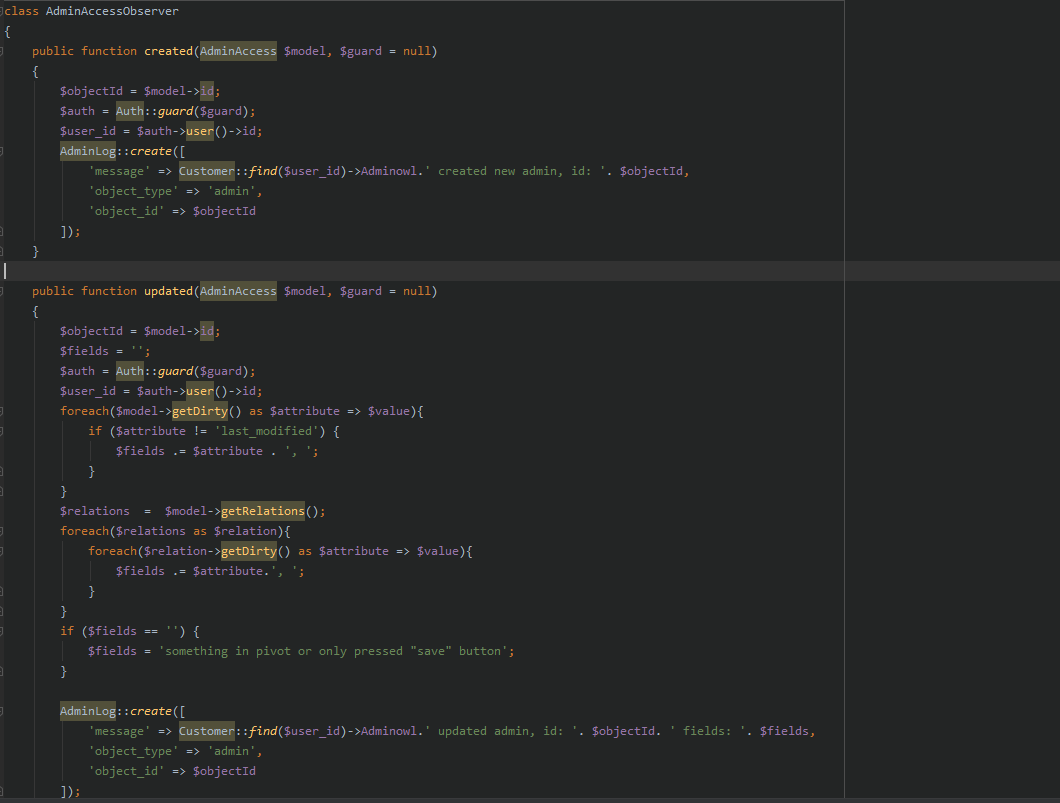Screen dimensions: 1060x803
Task: Fold the if $attribute != 'last_modified' block
Action: 3,431
